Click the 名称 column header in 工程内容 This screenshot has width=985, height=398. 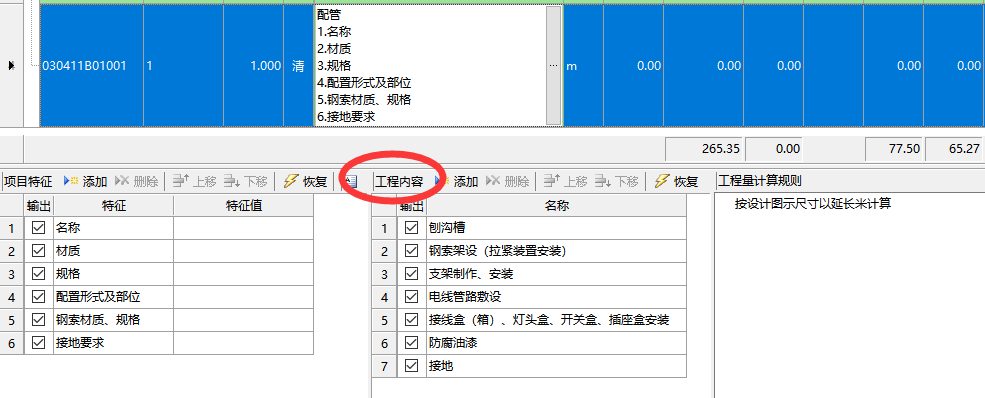point(556,205)
